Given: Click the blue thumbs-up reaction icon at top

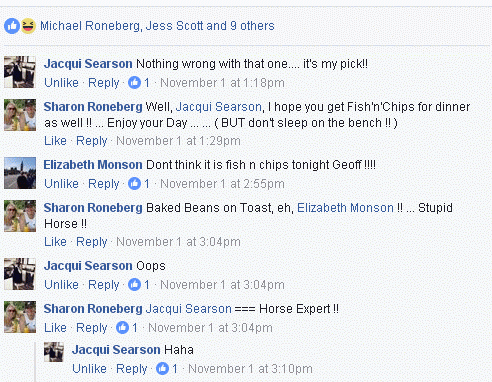Looking at the screenshot, I should click(12, 26).
